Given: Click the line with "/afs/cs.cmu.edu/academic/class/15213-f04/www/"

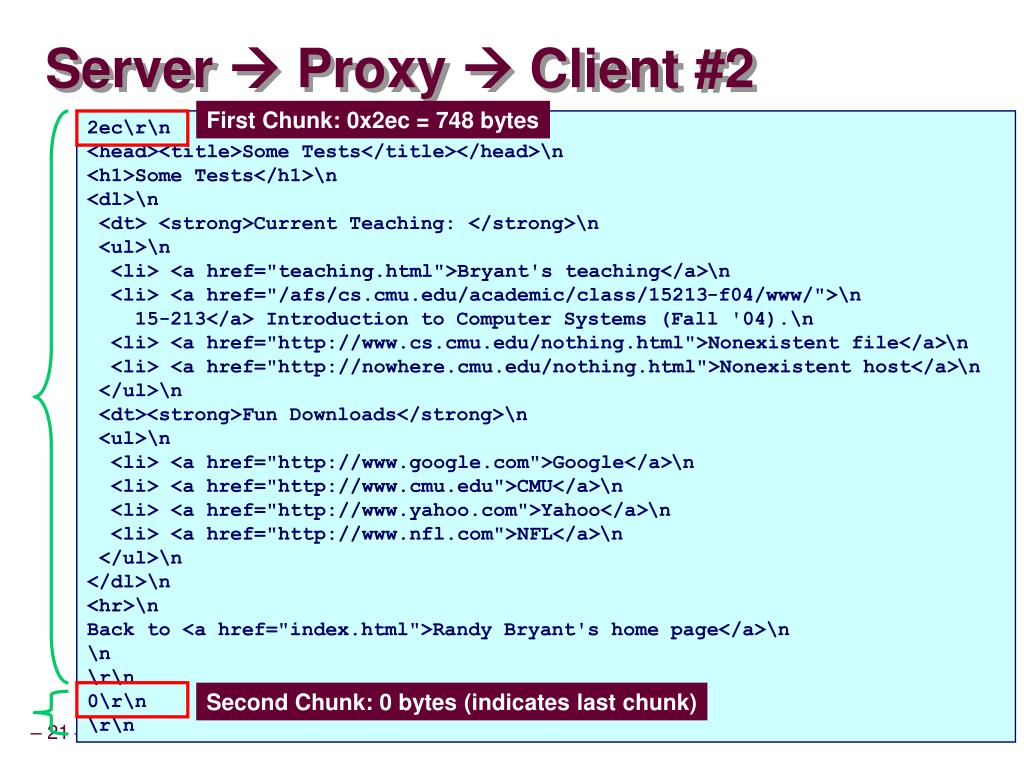Looking at the screenshot, I should [485, 295].
